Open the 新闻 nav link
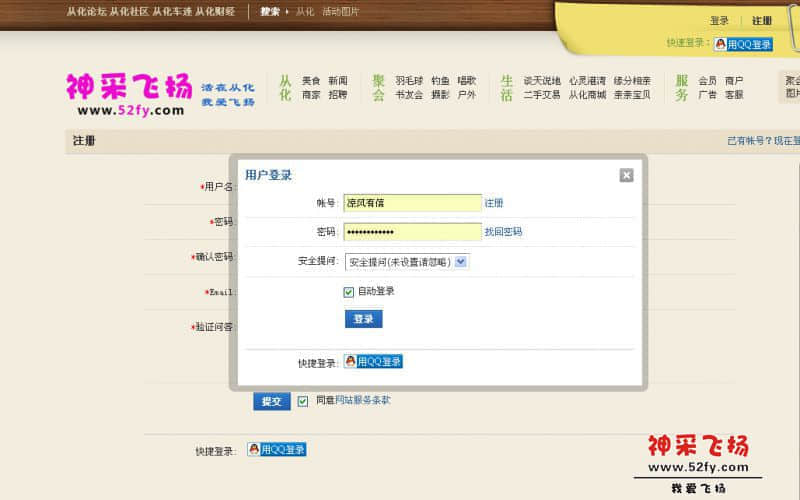Image resolution: width=800 pixels, height=500 pixels. click(338, 81)
